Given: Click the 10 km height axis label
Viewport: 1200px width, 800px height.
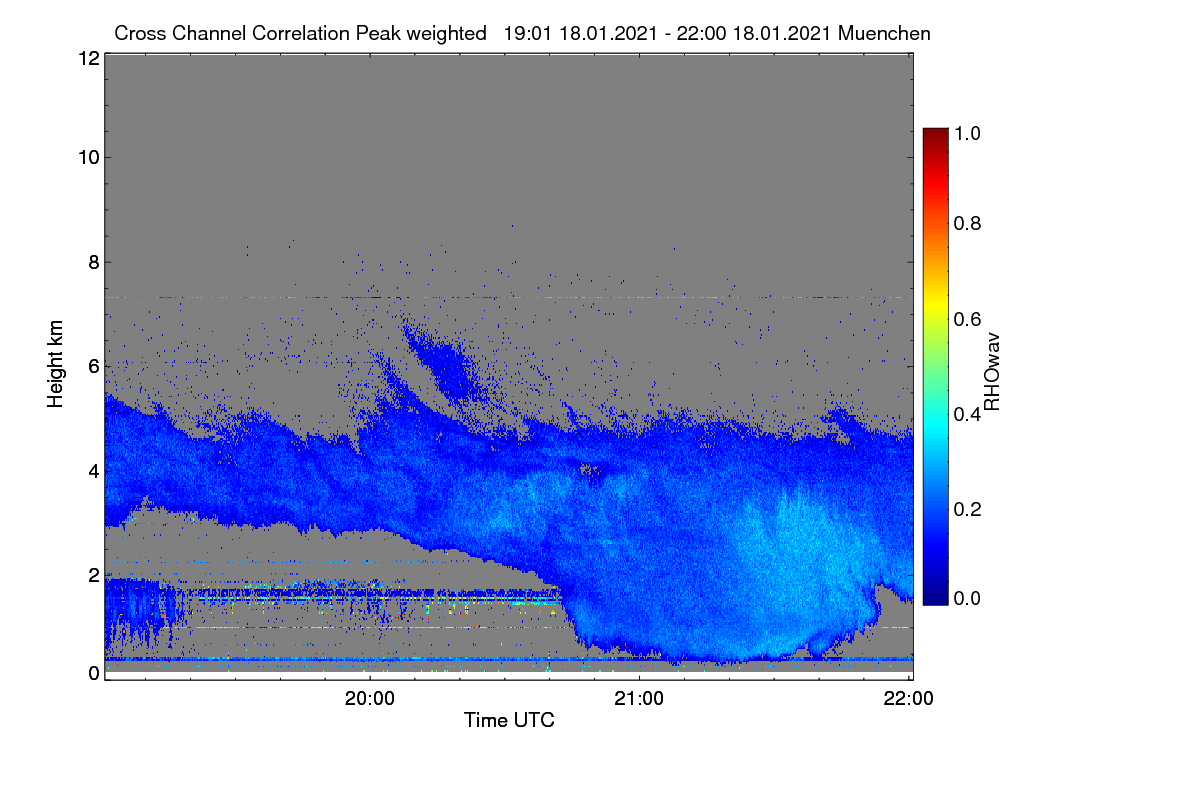Looking at the screenshot, I should coord(88,157).
